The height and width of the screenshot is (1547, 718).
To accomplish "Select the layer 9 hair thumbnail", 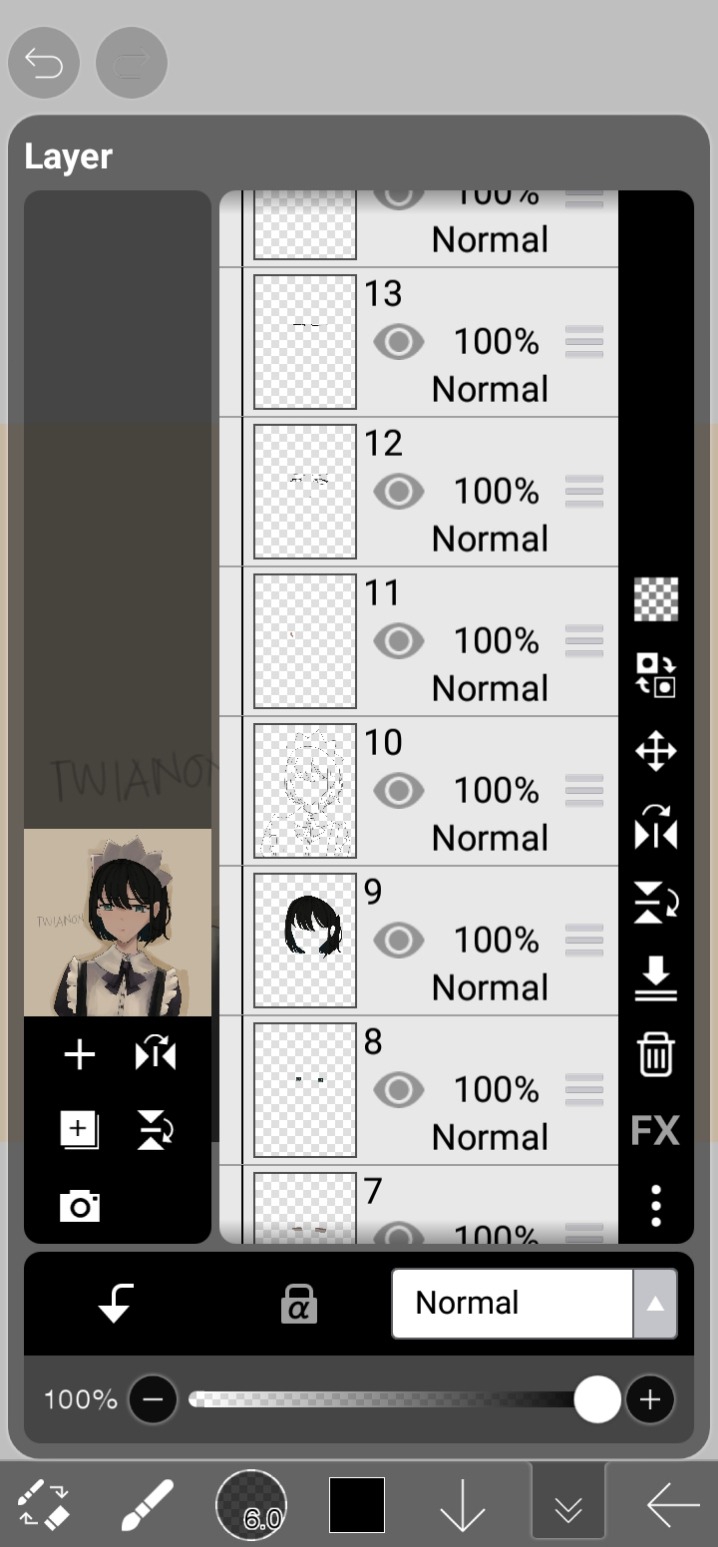I will tap(305, 940).
